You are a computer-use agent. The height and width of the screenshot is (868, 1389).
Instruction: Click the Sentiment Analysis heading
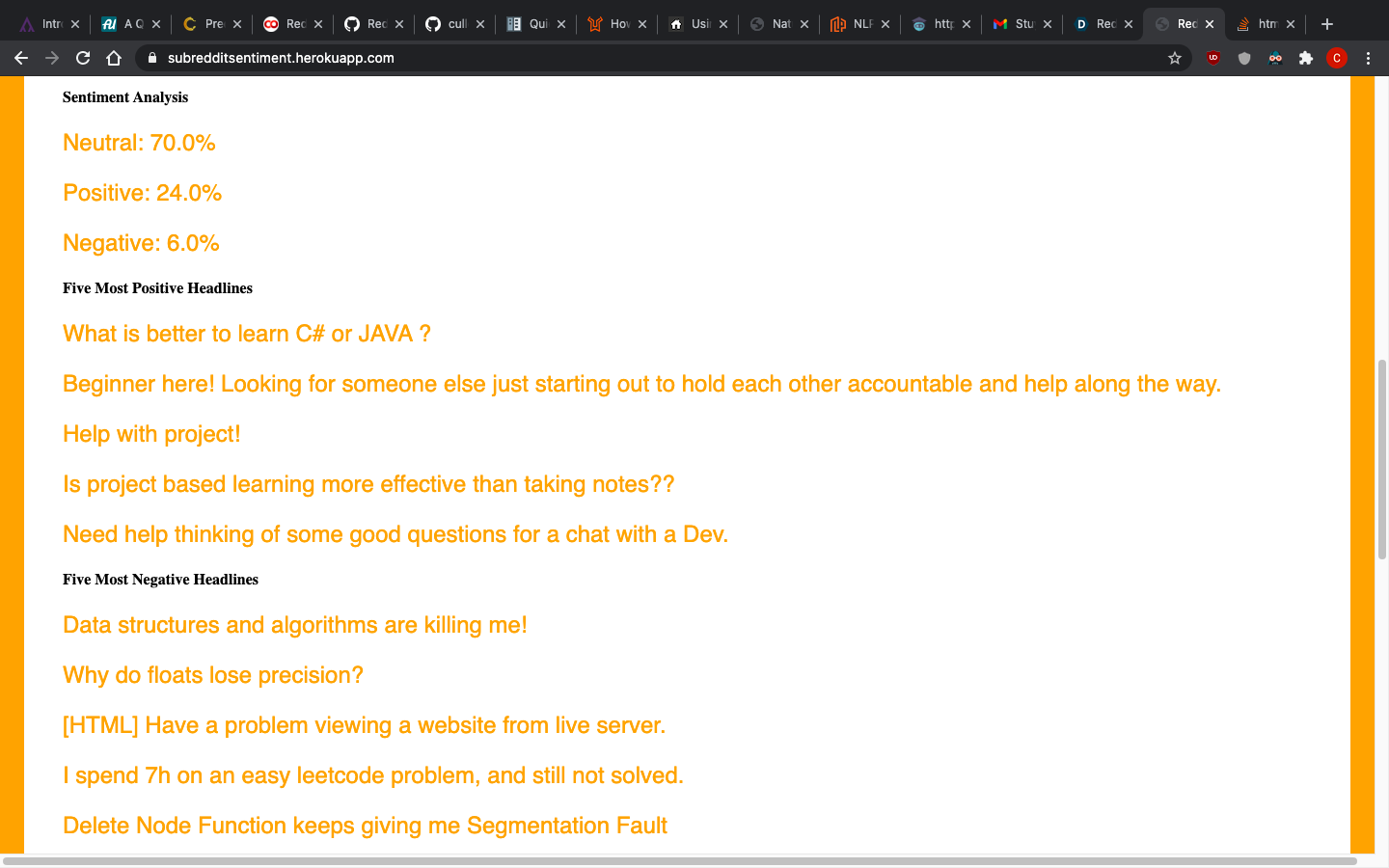[125, 97]
